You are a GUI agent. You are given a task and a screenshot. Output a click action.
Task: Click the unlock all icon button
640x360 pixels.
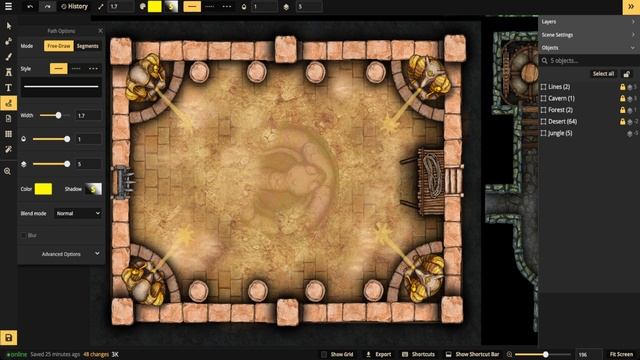click(627, 73)
